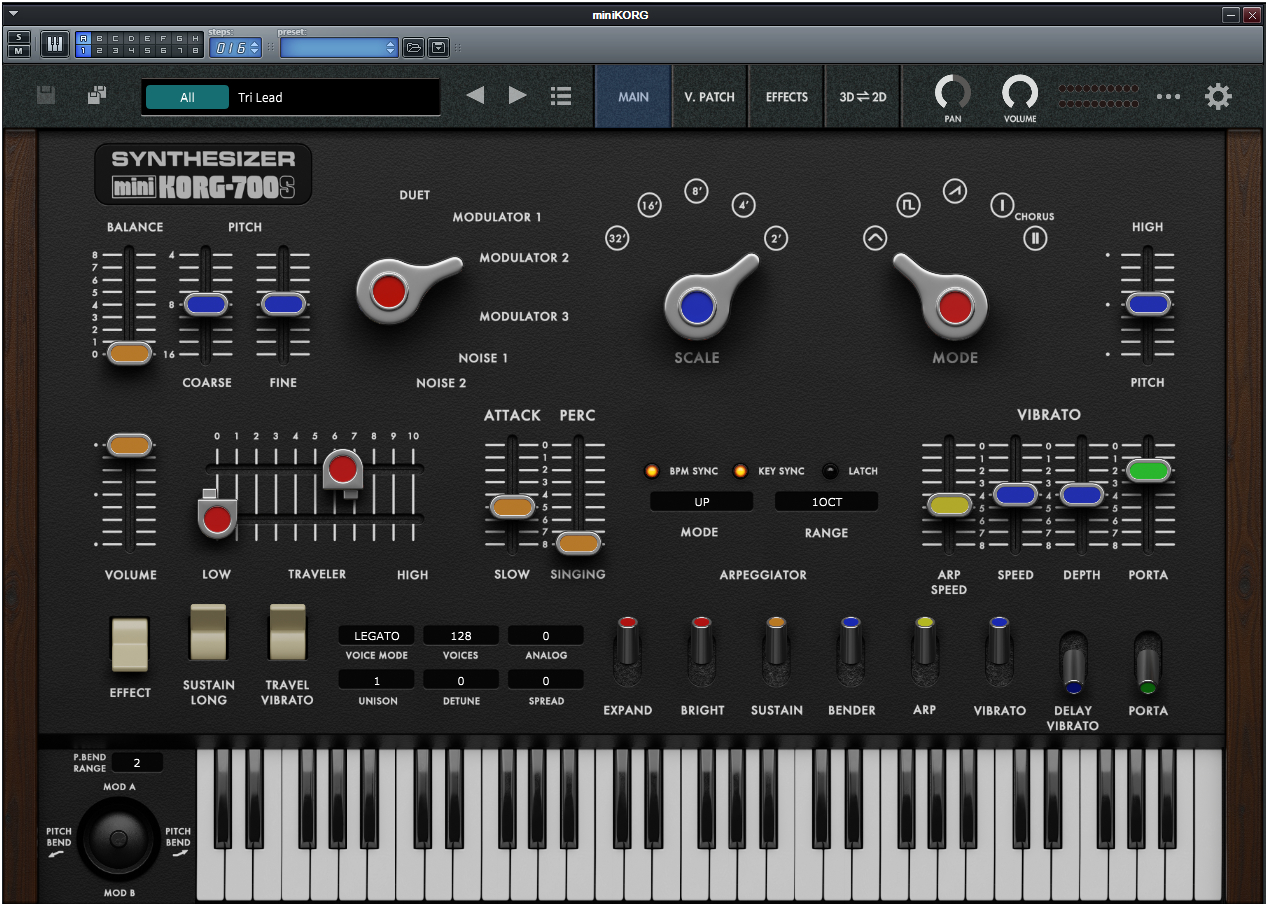Select the 32' scale footage
Viewport: 1268px width, 906px height.
(x=618, y=239)
